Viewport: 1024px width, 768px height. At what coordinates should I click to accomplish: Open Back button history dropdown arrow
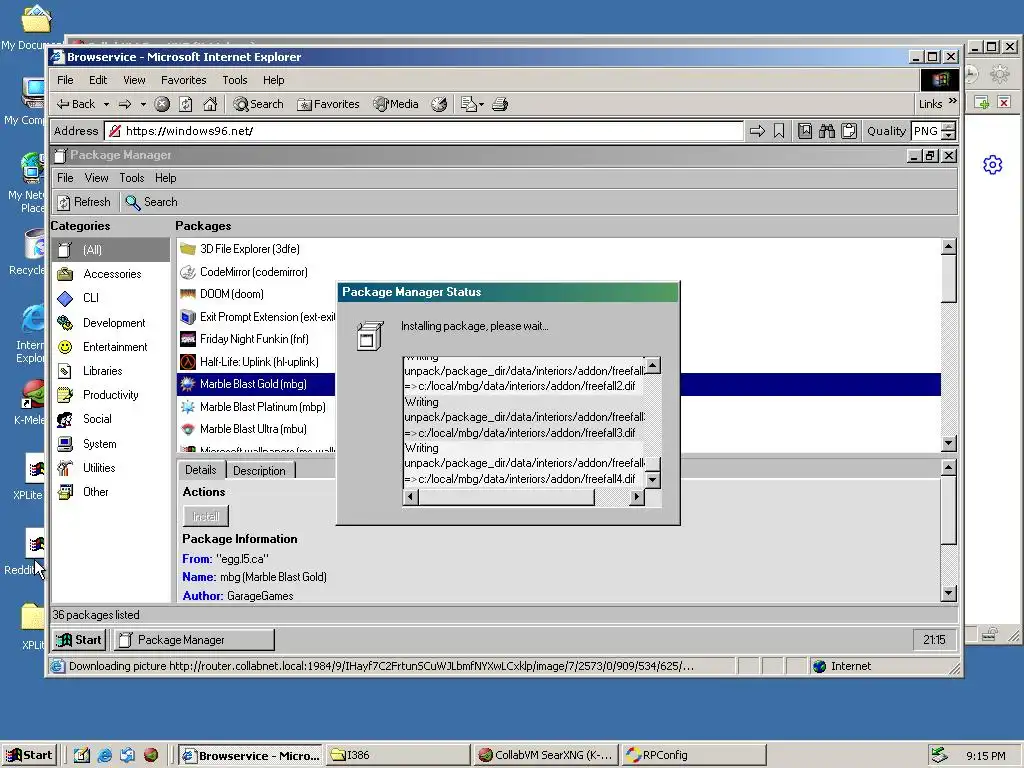point(106,104)
